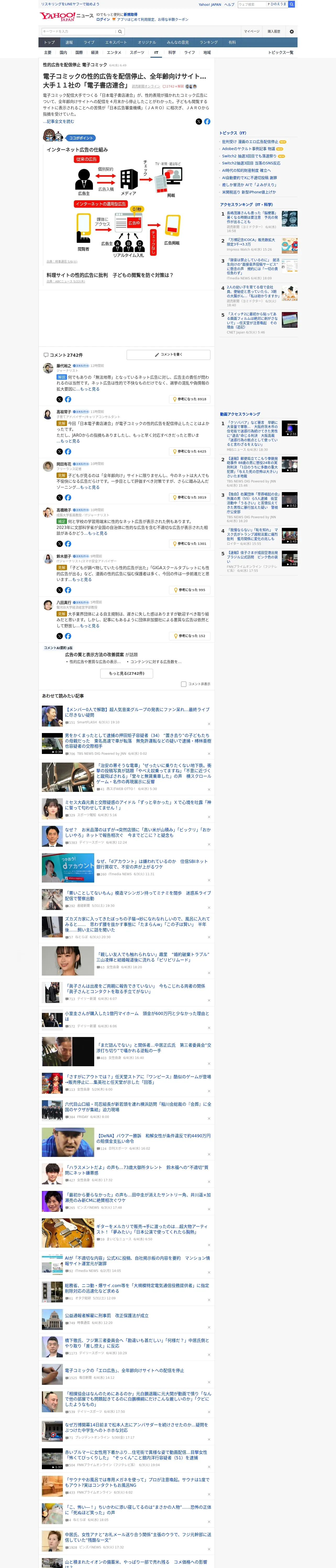Open the マイページ link
The image size is (336, 1568).
(x=251, y=31)
